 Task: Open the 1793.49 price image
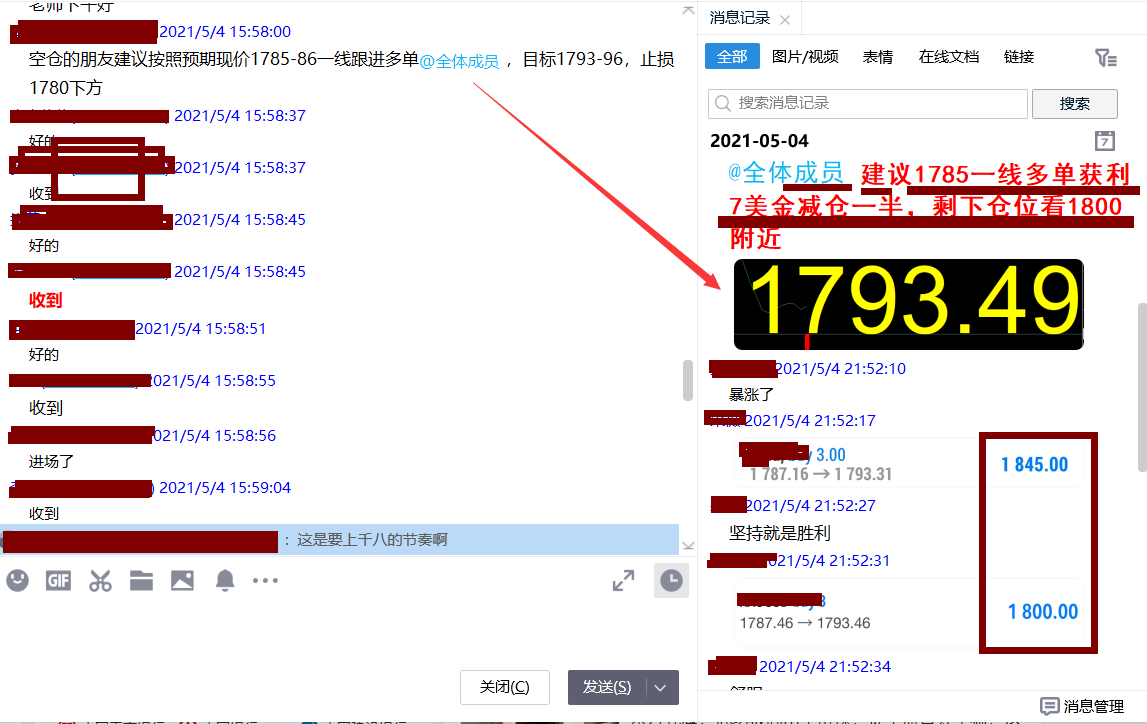(909, 304)
